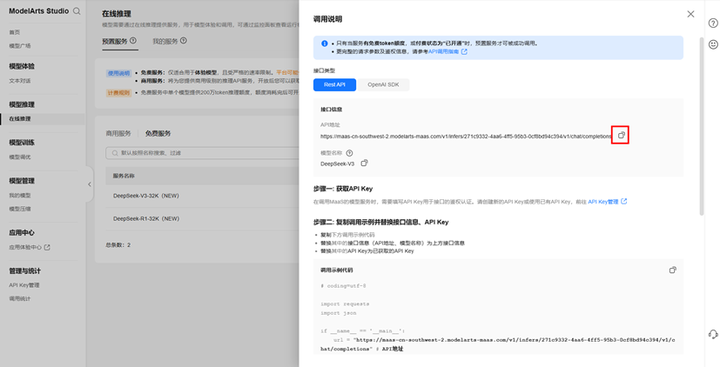Open 模型压缩 in sidebar
This screenshot has width=720, height=367.
point(20,209)
